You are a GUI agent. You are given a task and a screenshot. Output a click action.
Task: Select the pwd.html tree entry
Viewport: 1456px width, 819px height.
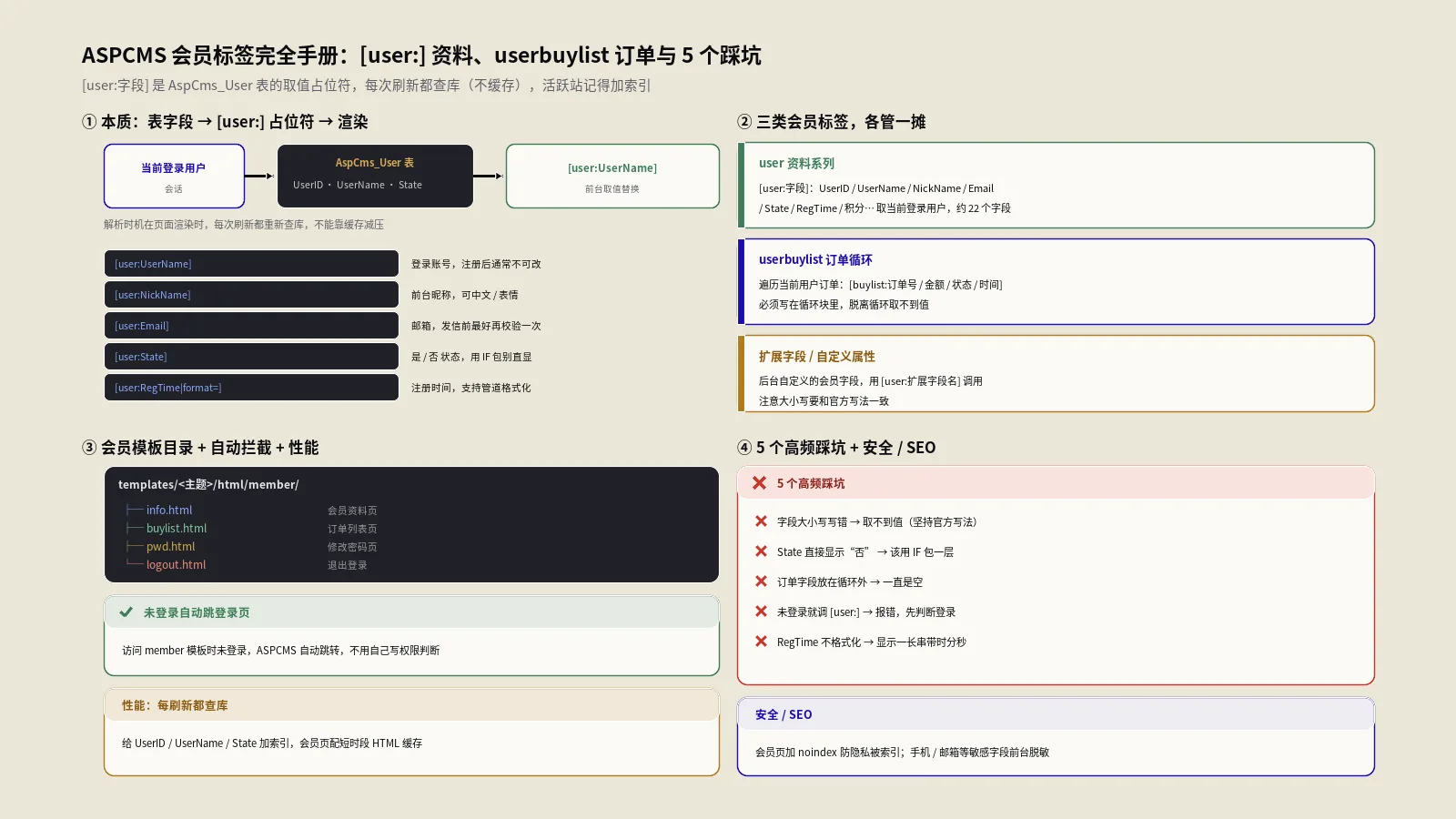171,547
